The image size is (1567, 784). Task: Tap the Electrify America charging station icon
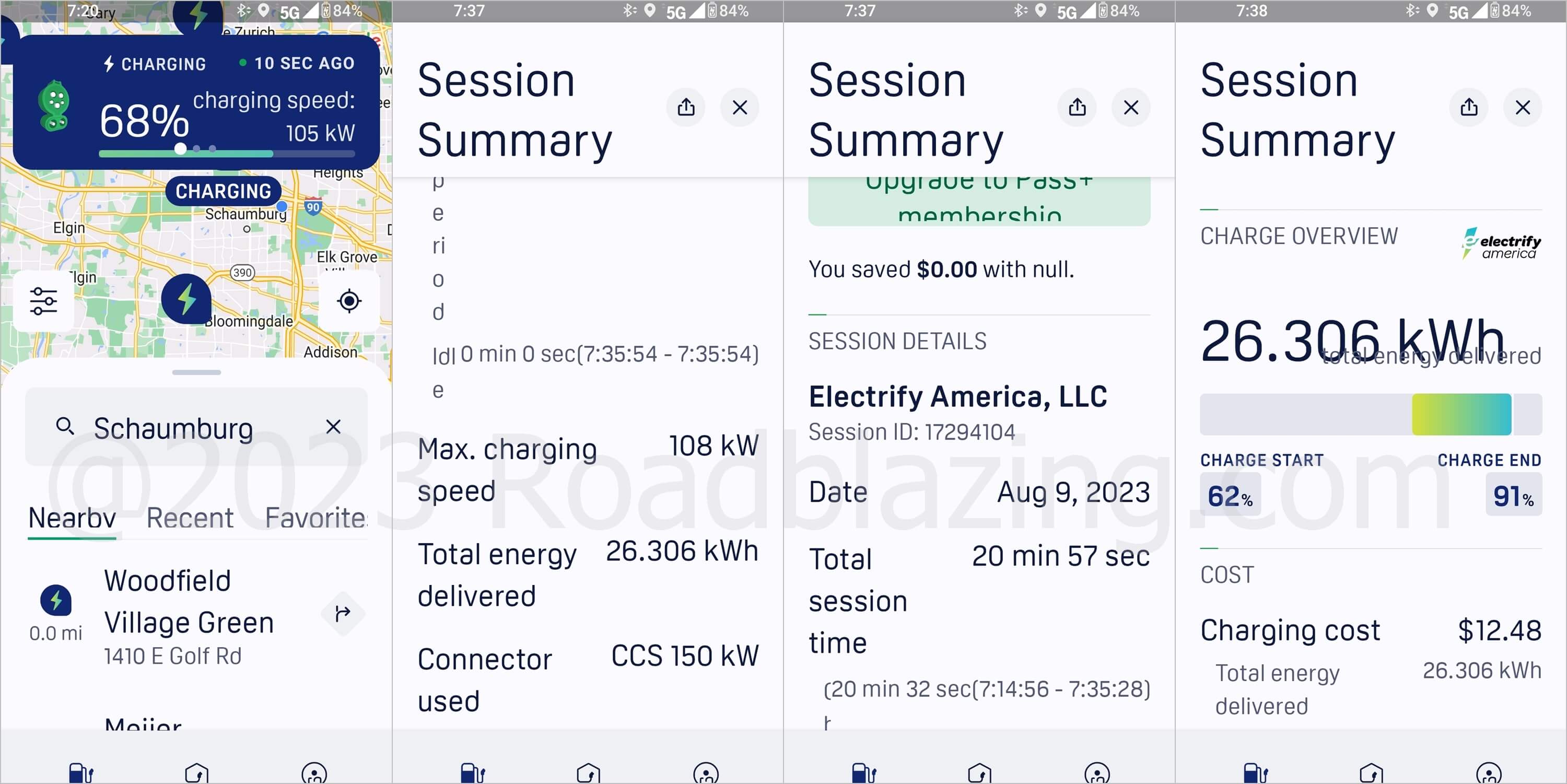pos(185,295)
